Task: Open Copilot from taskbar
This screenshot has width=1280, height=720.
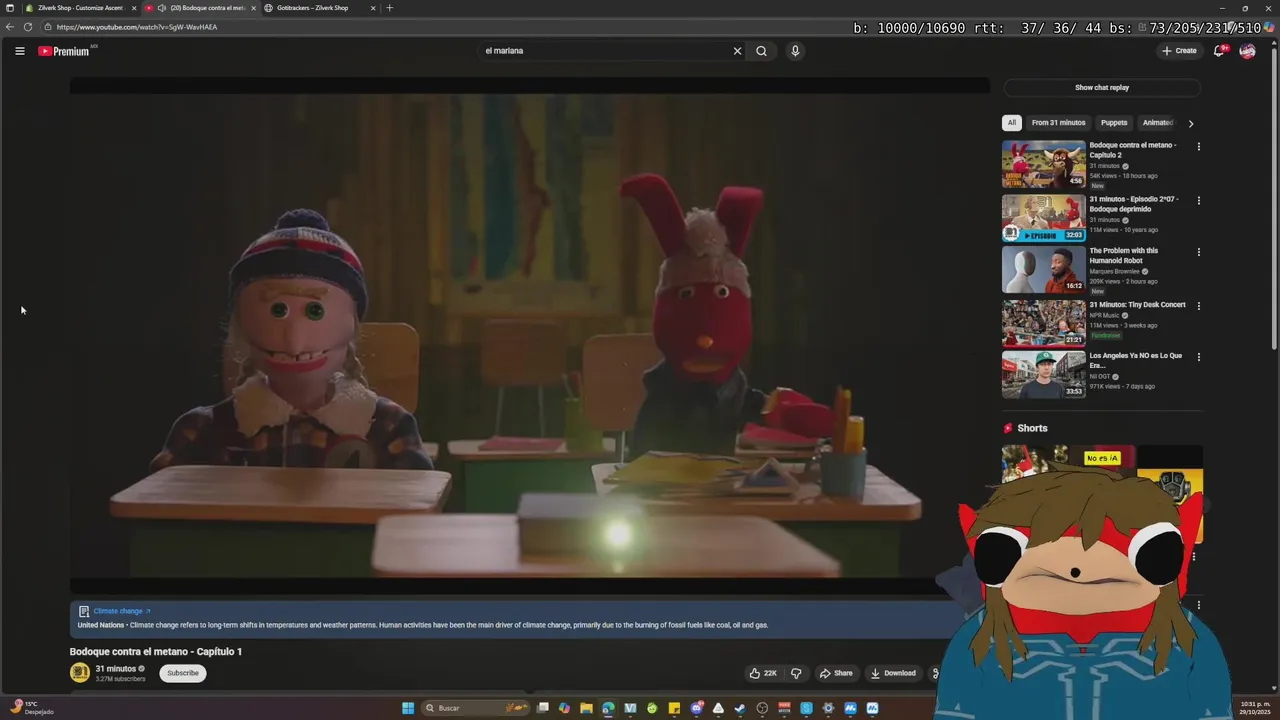Action: coord(564,708)
